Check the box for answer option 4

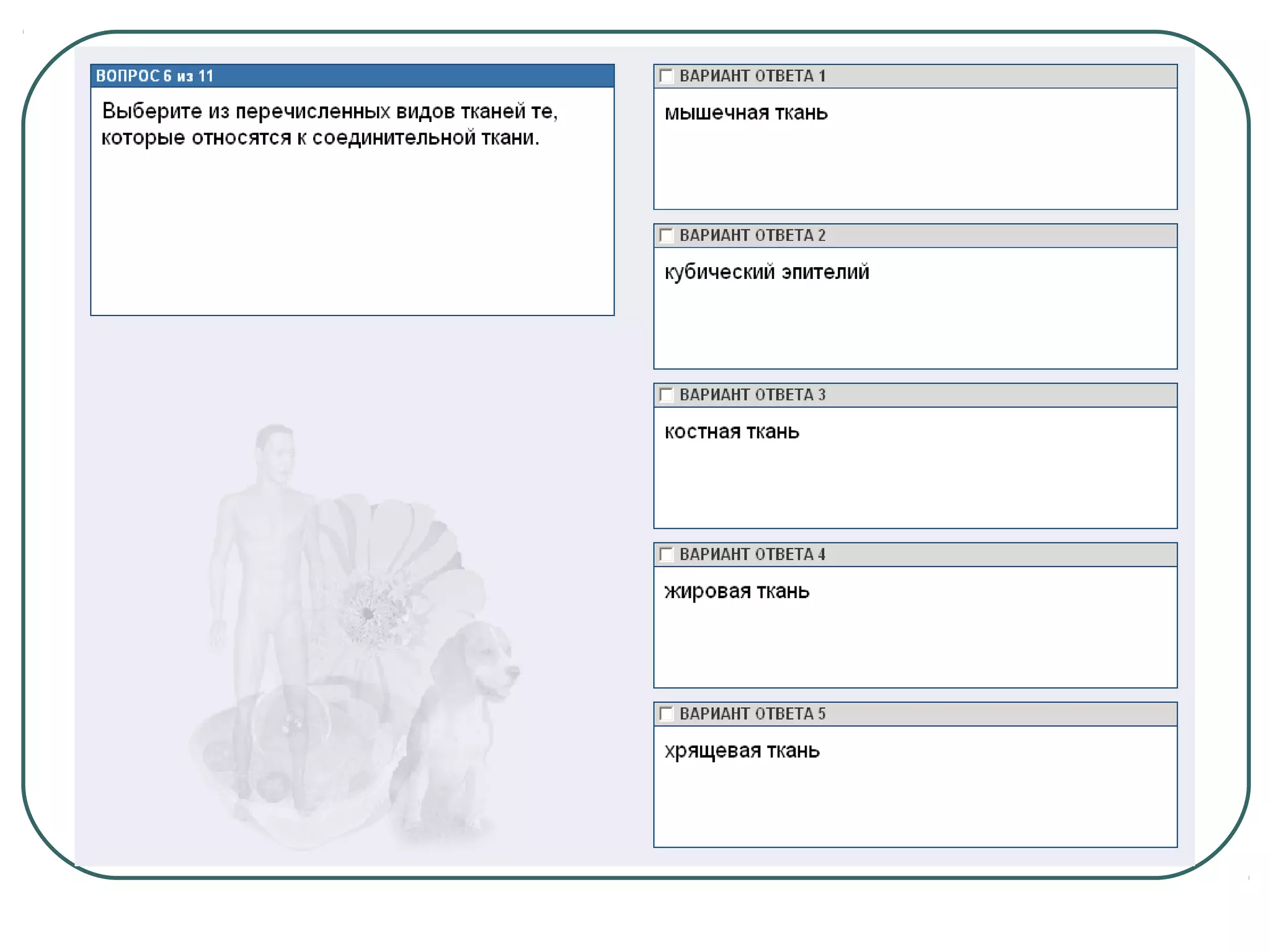coord(666,554)
